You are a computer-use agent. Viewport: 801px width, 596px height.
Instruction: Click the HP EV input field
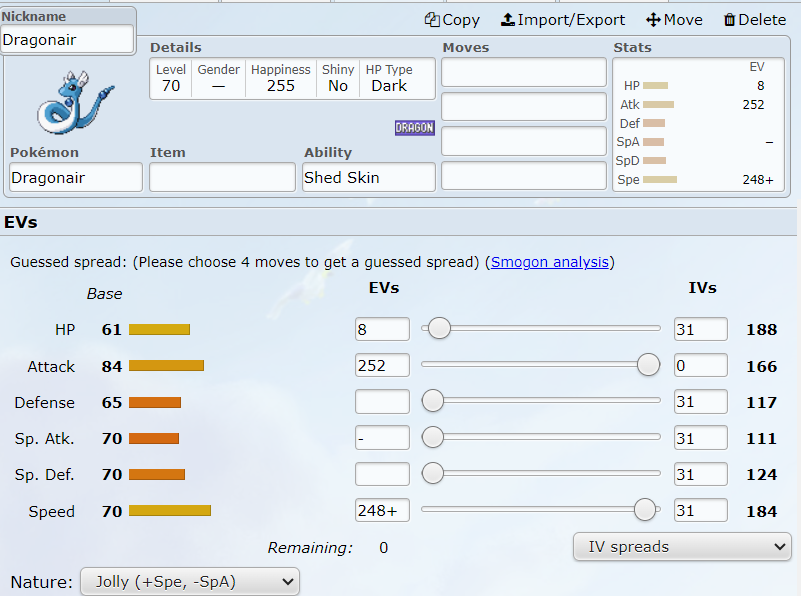[x=382, y=329]
